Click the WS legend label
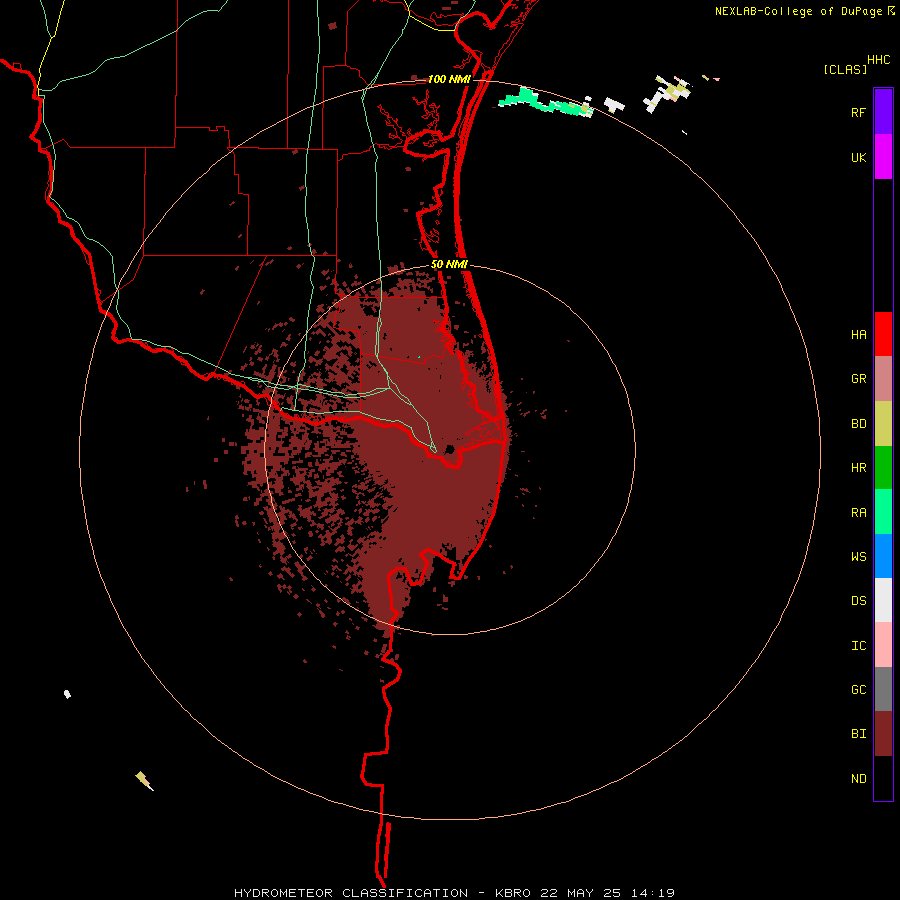 (858, 557)
